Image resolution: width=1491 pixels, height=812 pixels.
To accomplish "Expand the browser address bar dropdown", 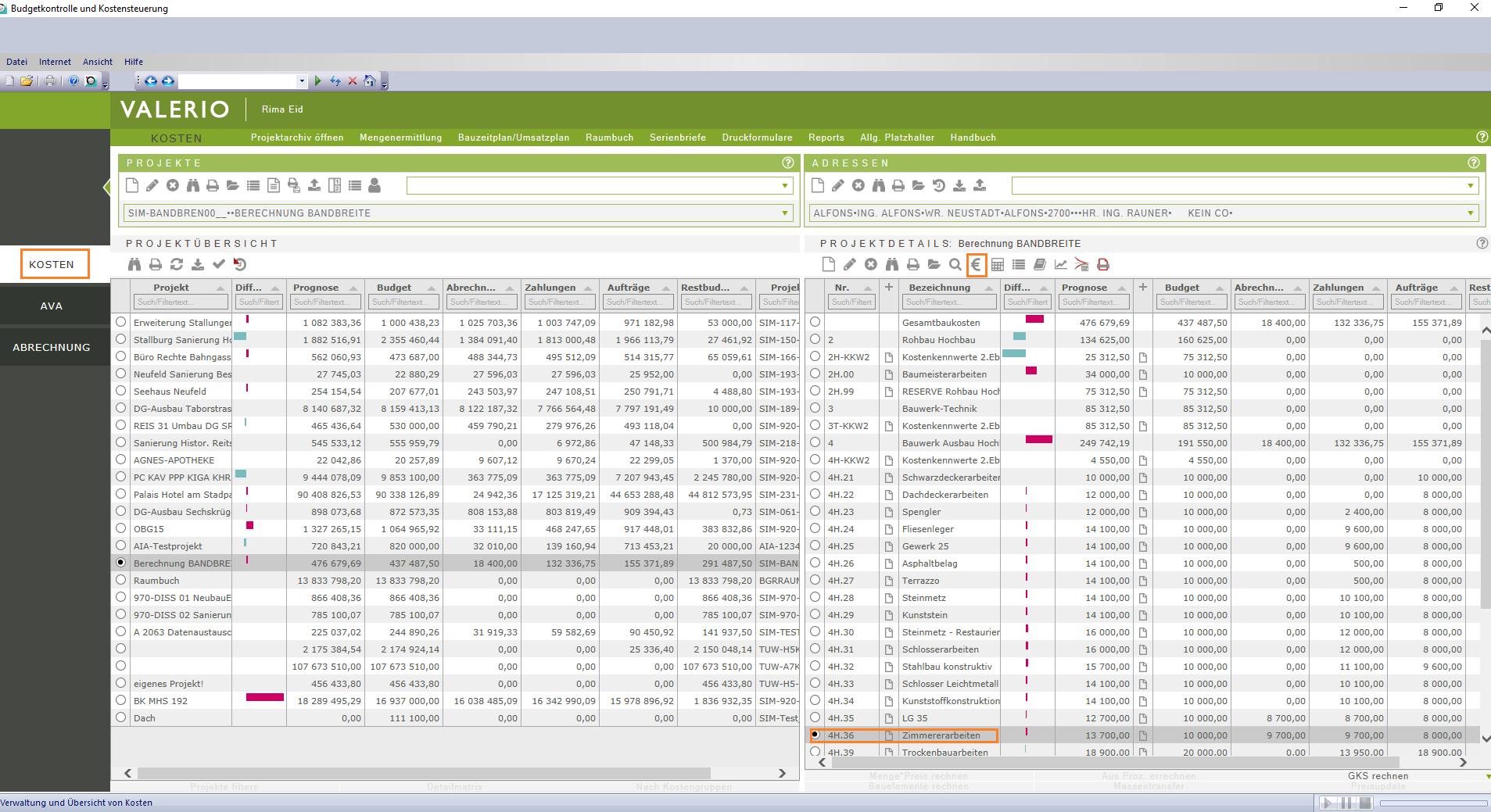I will point(302,80).
